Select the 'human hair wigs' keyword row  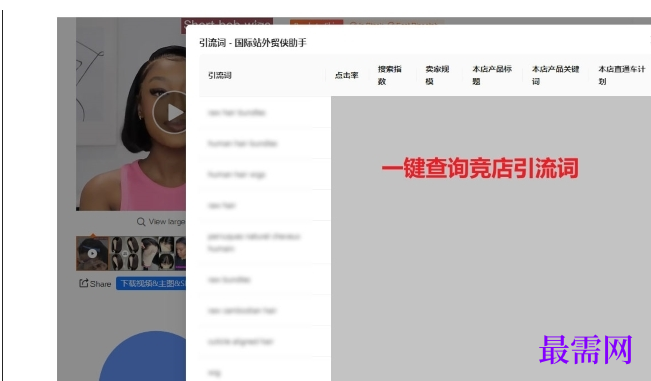tap(265, 175)
